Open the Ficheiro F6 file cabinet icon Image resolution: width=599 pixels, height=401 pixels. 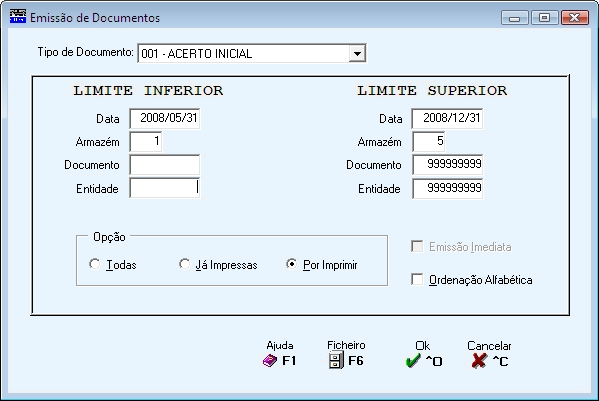tap(336, 361)
